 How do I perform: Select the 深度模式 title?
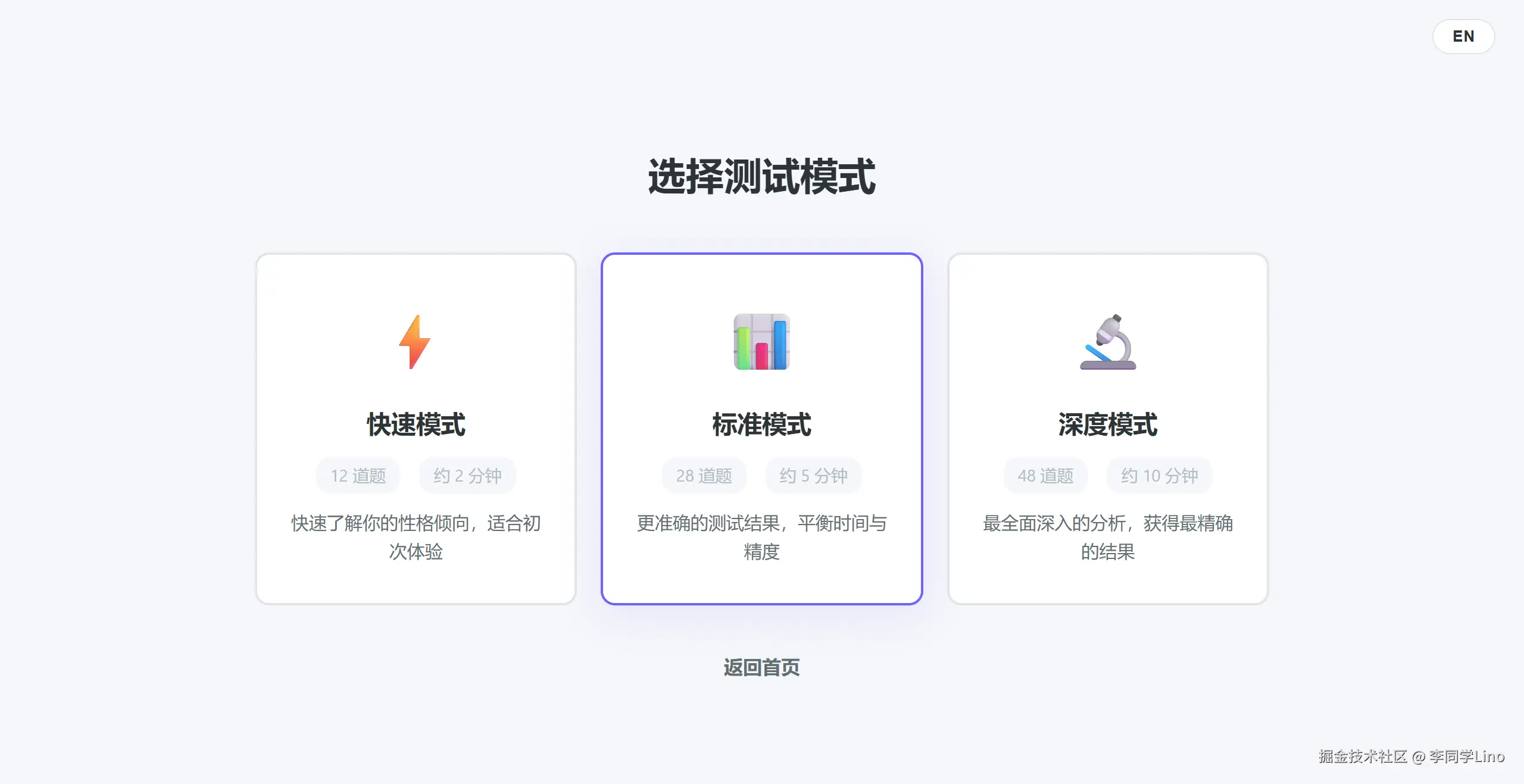tap(1108, 424)
